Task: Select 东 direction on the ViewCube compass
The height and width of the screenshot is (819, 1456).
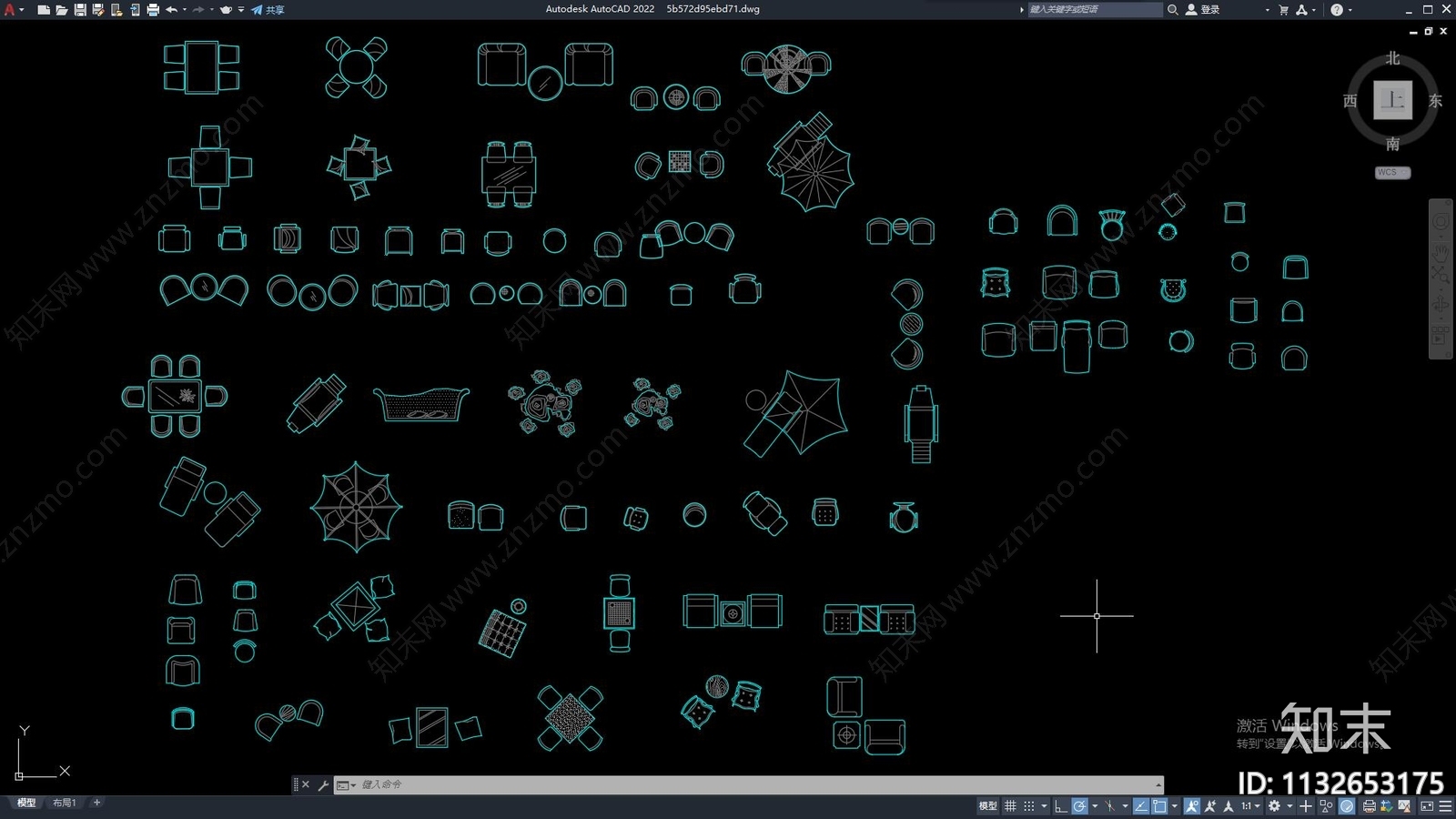Action: click(1435, 101)
